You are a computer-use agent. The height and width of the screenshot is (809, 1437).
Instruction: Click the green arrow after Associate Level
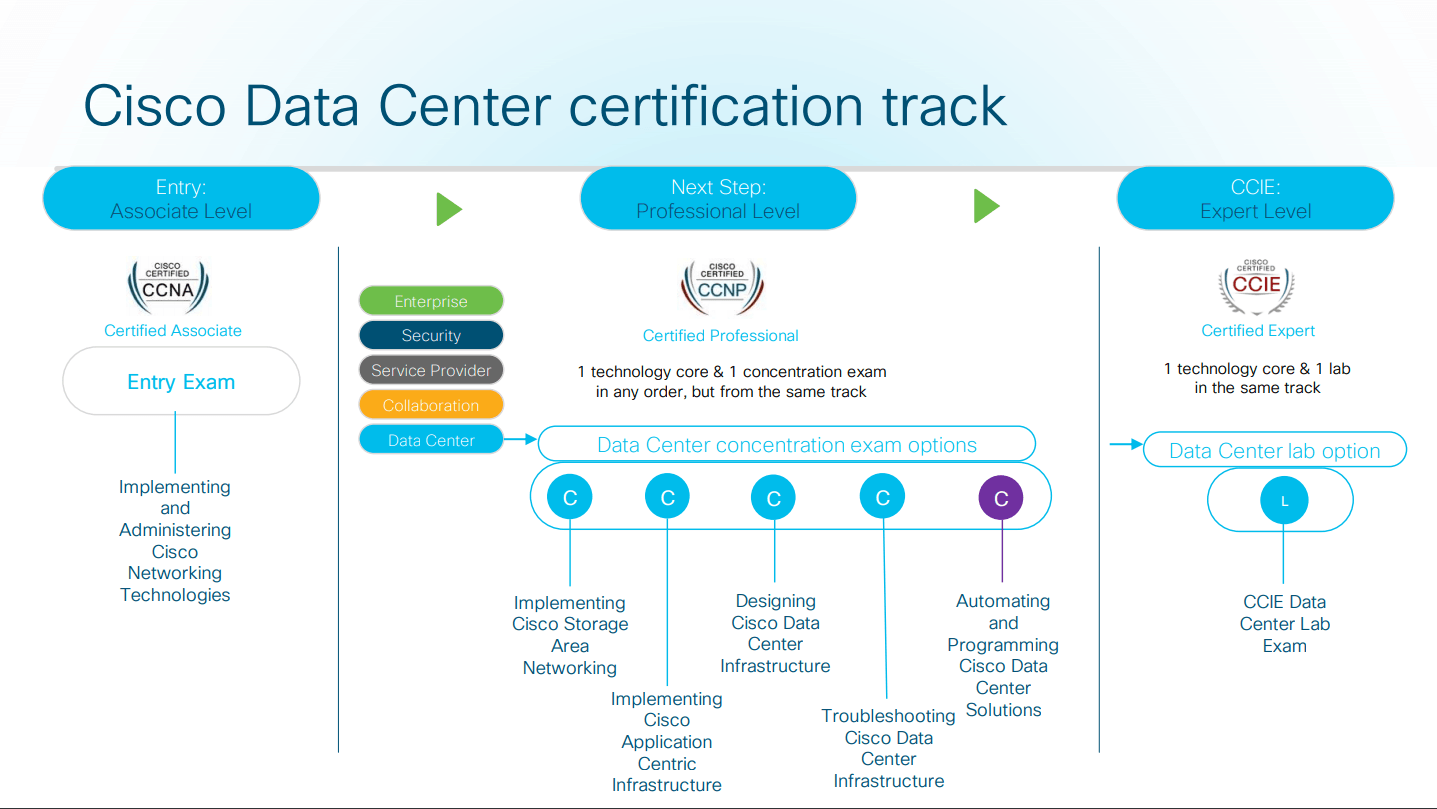pos(449,208)
